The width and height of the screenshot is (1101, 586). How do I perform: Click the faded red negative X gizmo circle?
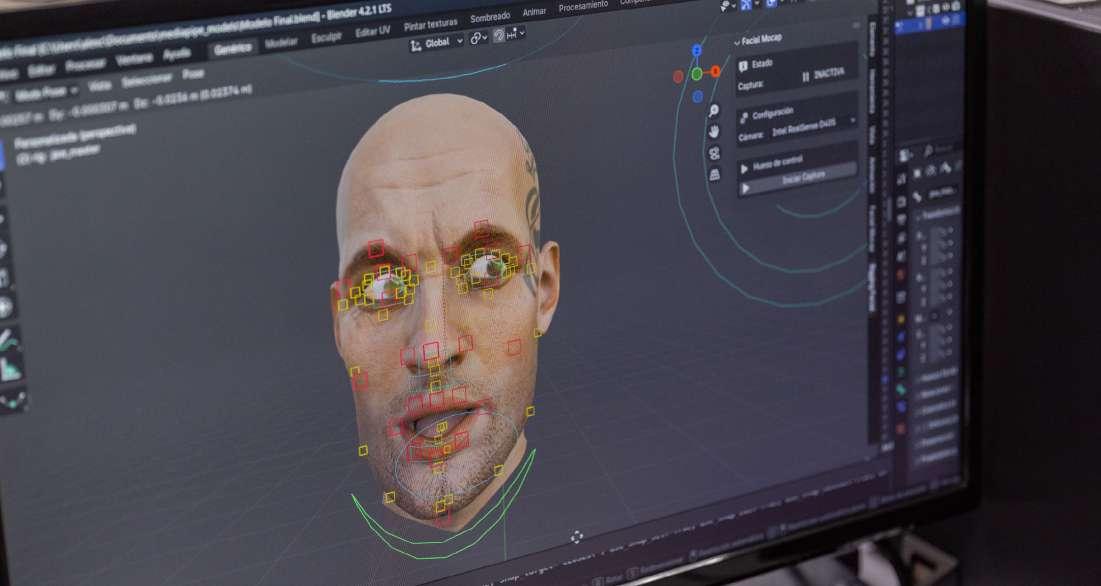click(x=678, y=76)
